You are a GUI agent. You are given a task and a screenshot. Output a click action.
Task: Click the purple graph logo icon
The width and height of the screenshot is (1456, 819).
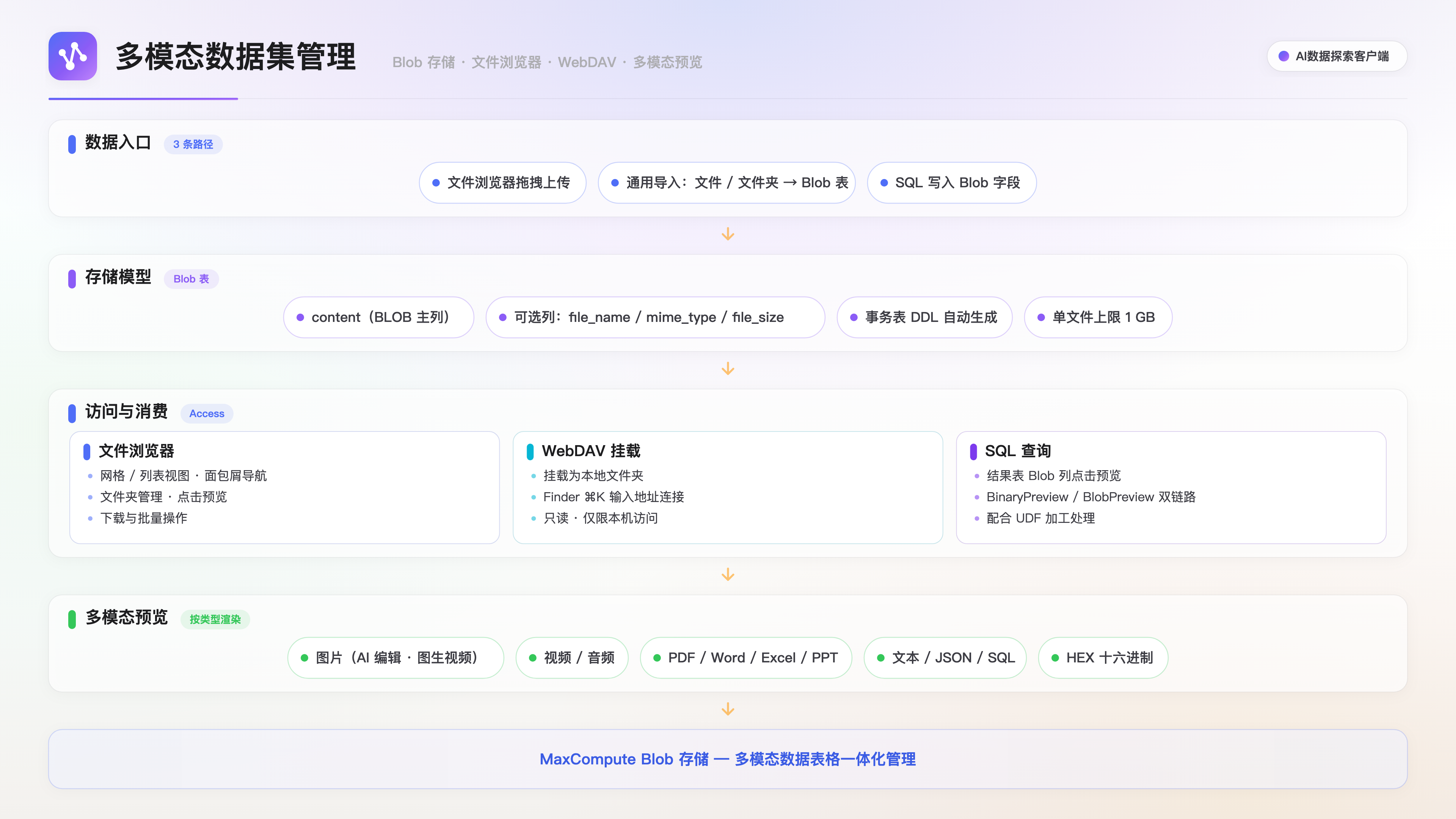pos(72,56)
